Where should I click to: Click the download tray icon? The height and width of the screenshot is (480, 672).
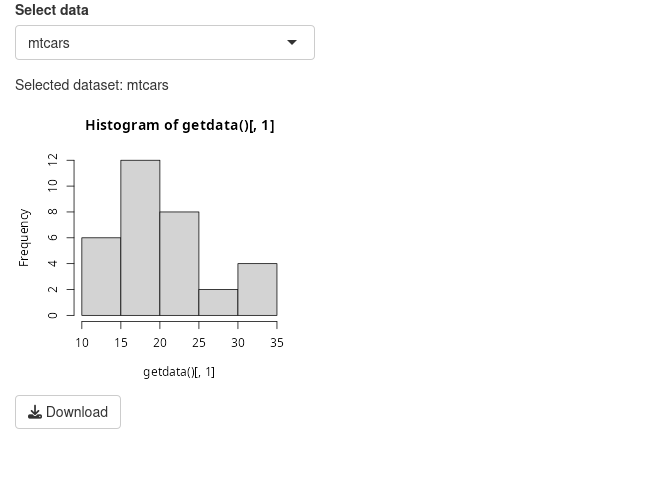[35, 412]
